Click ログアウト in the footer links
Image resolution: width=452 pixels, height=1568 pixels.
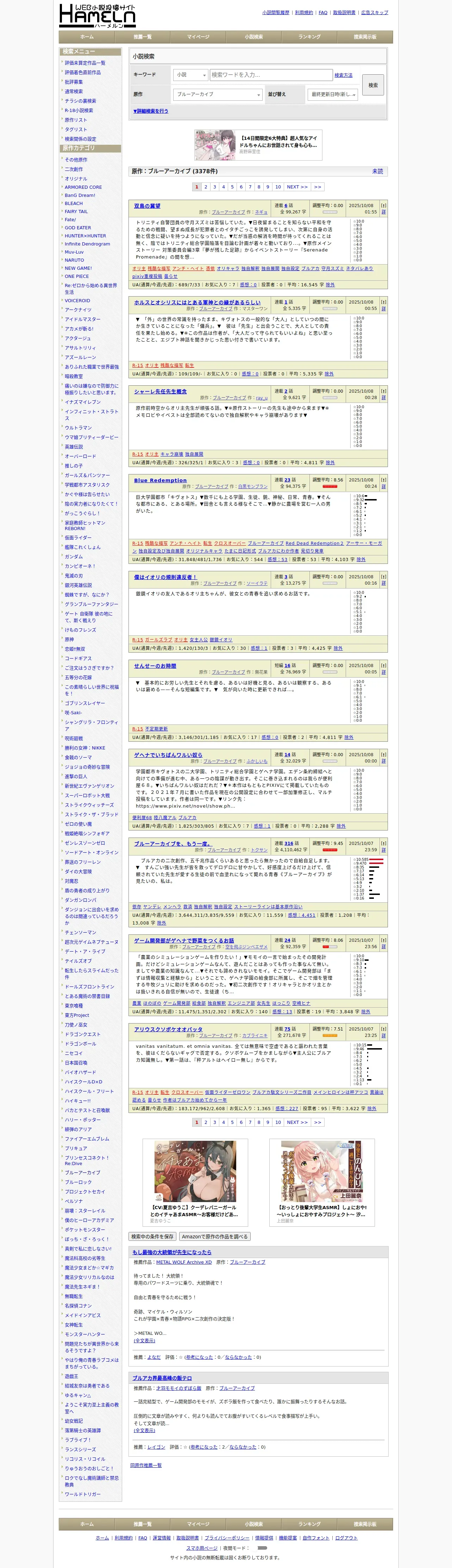coord(346,1538)
